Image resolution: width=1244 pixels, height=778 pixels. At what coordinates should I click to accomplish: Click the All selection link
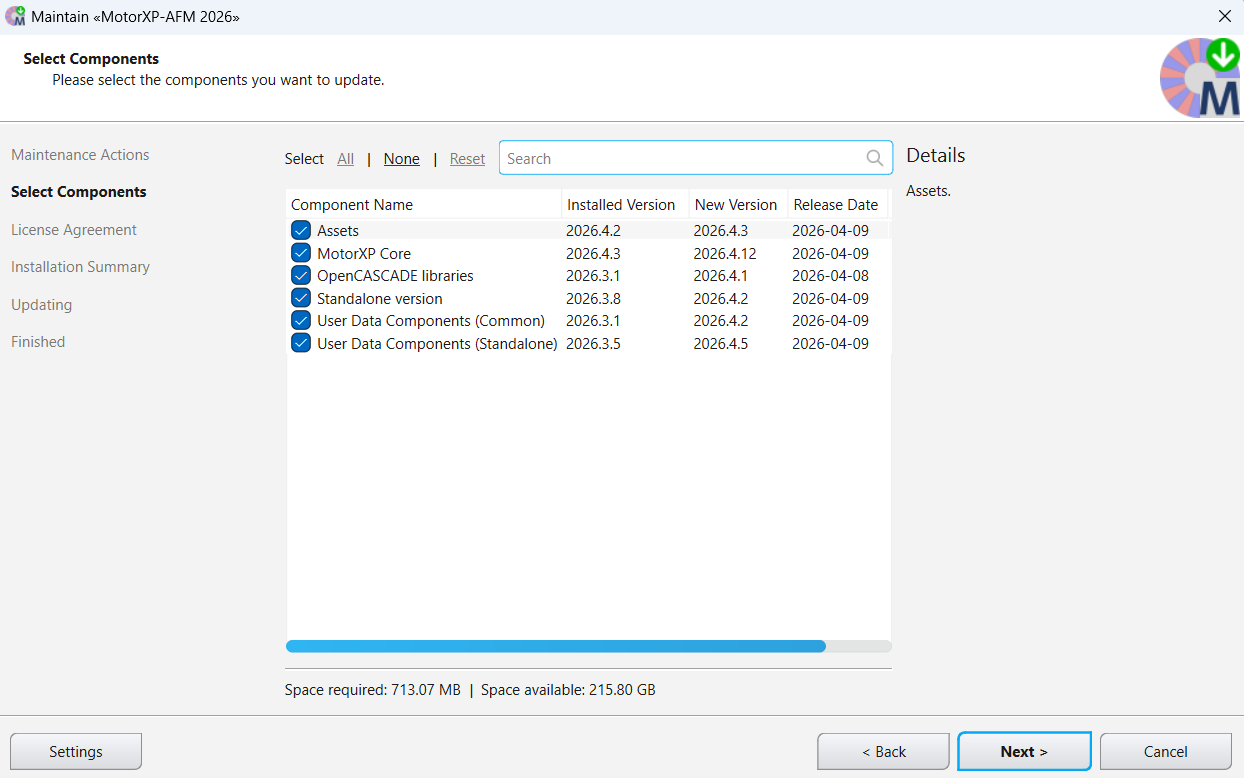click(345, 159)
